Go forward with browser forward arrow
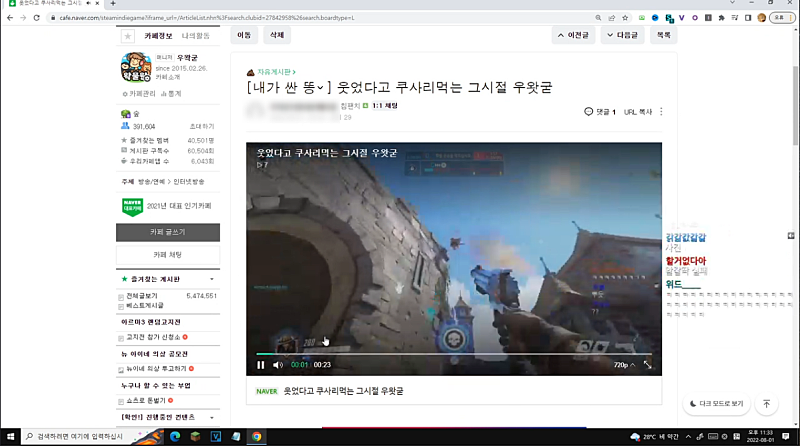 pos(23,17)
